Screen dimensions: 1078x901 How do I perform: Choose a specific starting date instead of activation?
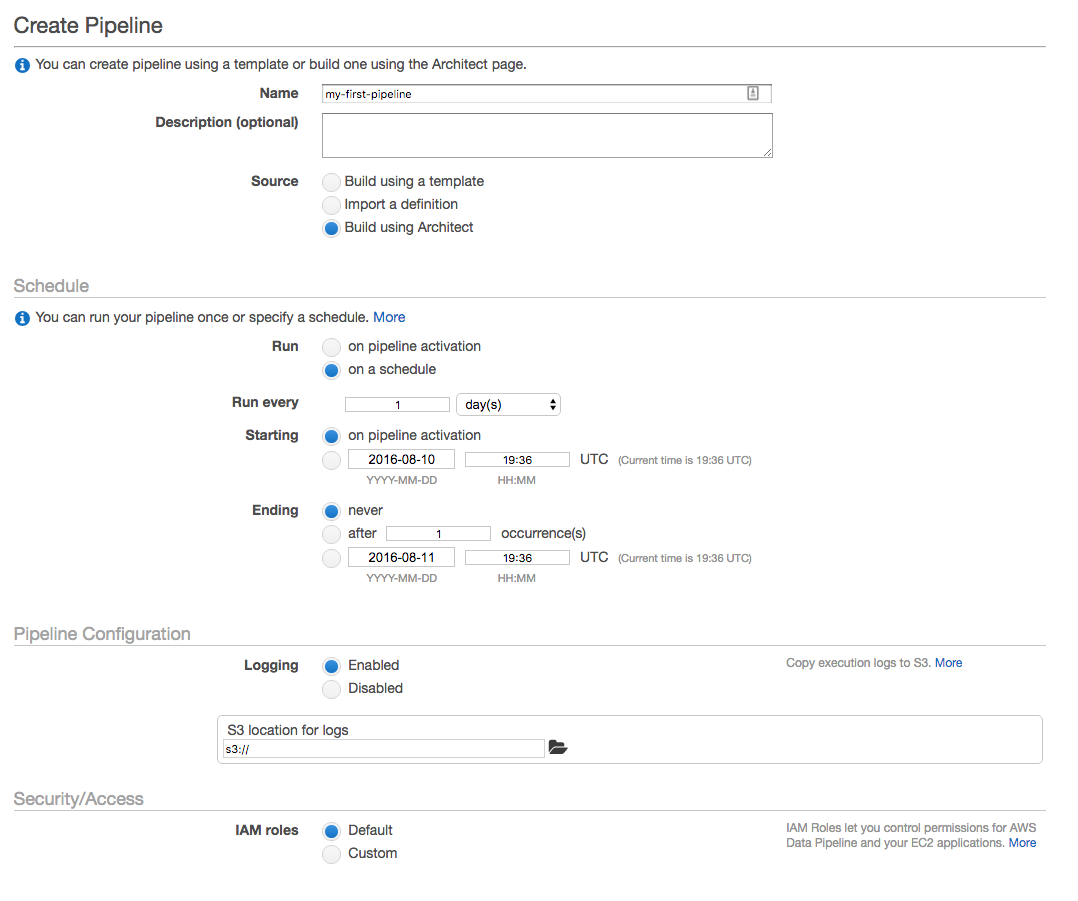pos(331,460)
